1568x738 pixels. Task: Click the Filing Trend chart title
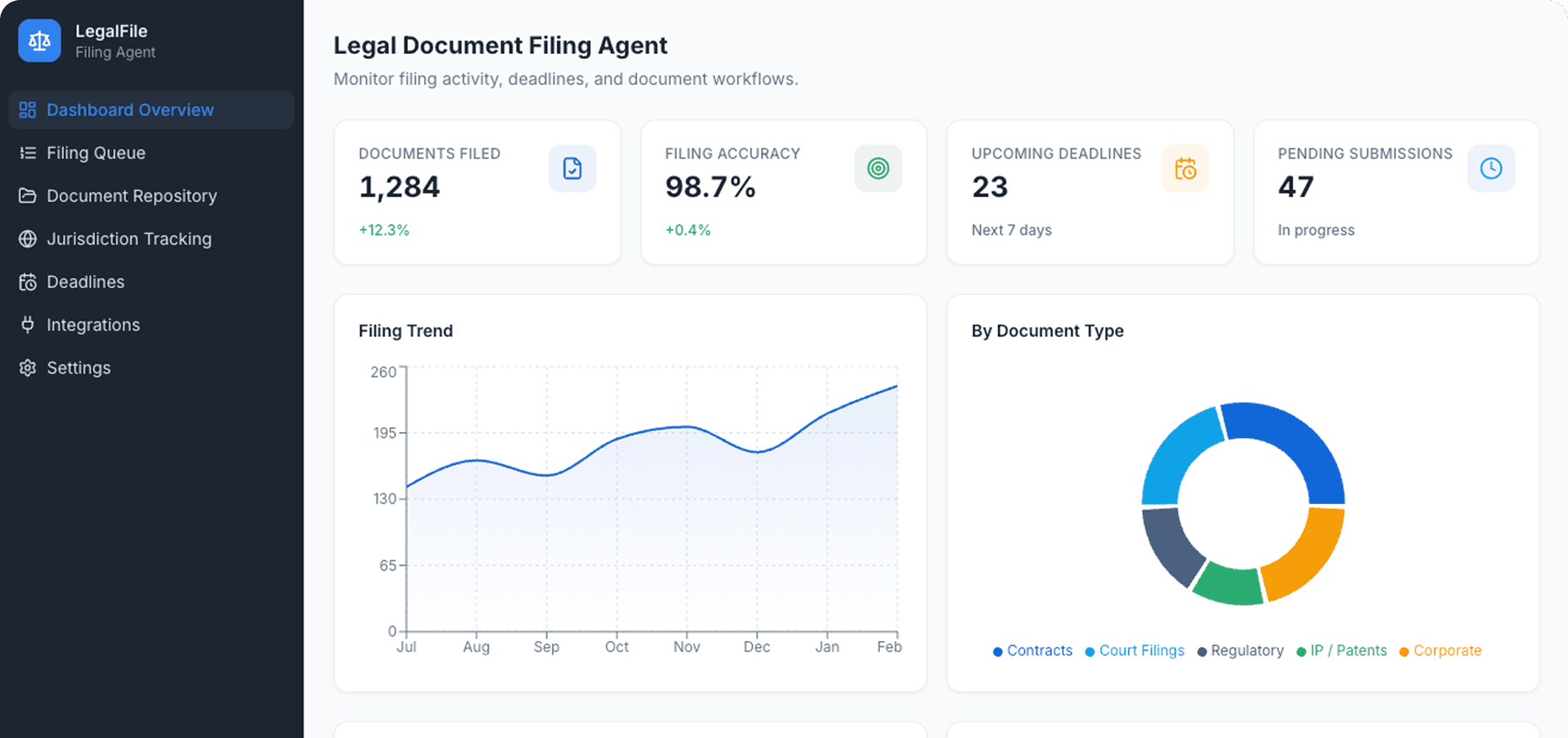coord(405,331)
